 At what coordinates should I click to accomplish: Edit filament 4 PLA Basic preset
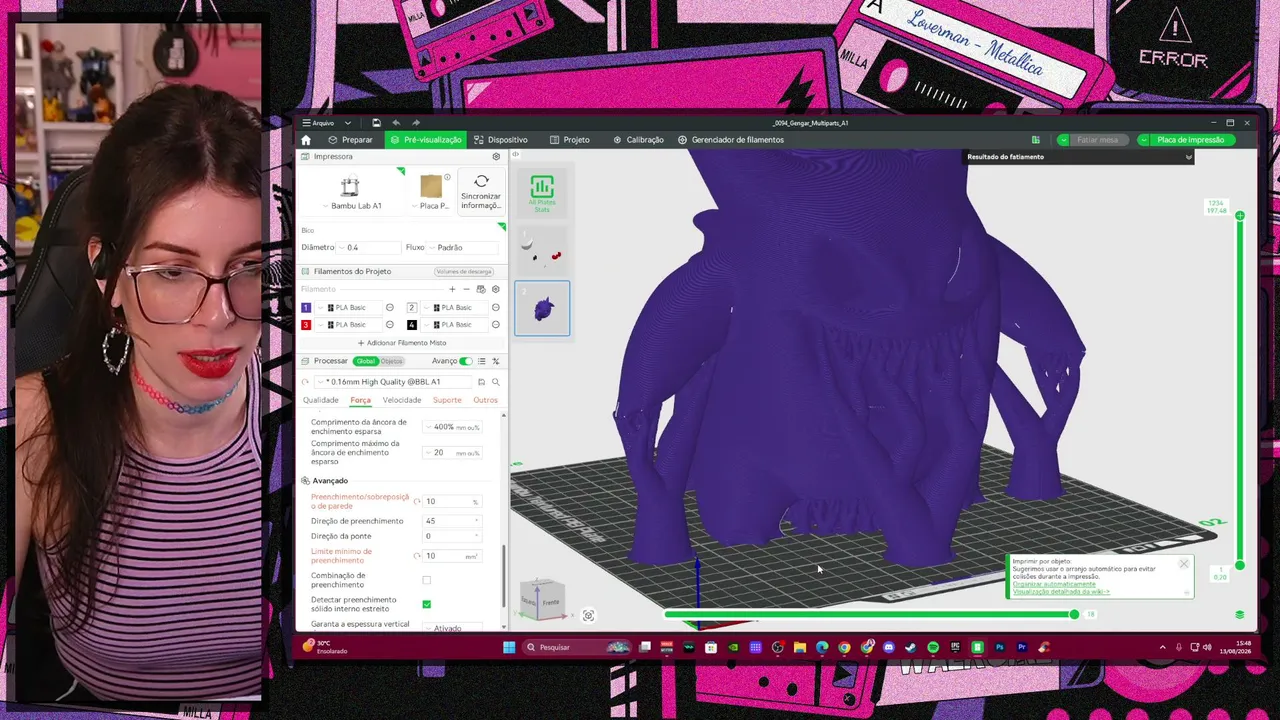[x=495, y=325]
